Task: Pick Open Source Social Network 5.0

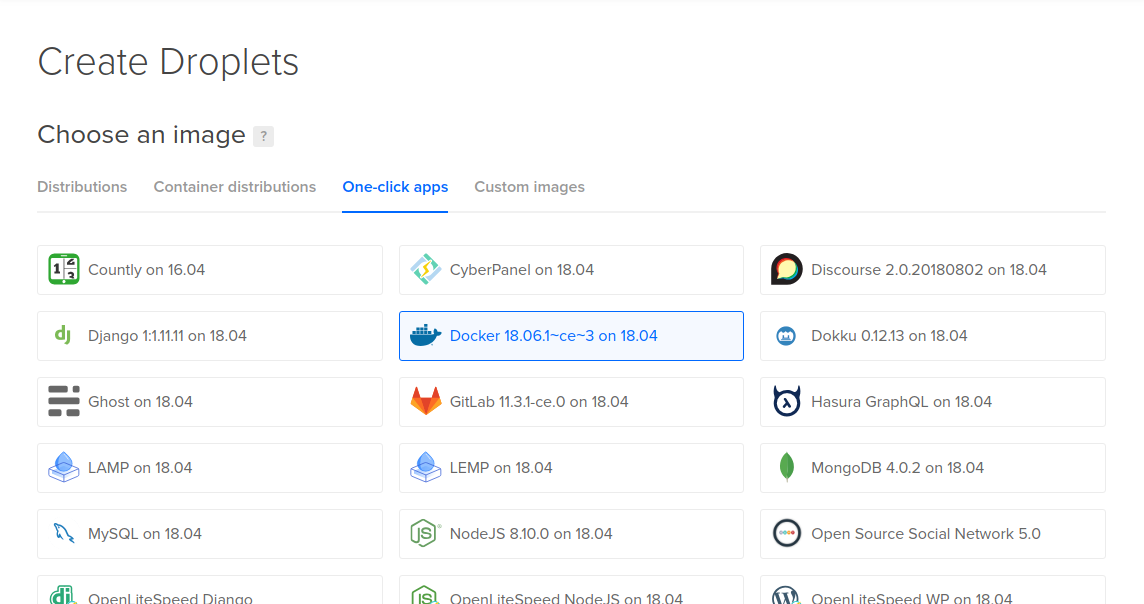Action: [x=933, y=534]
